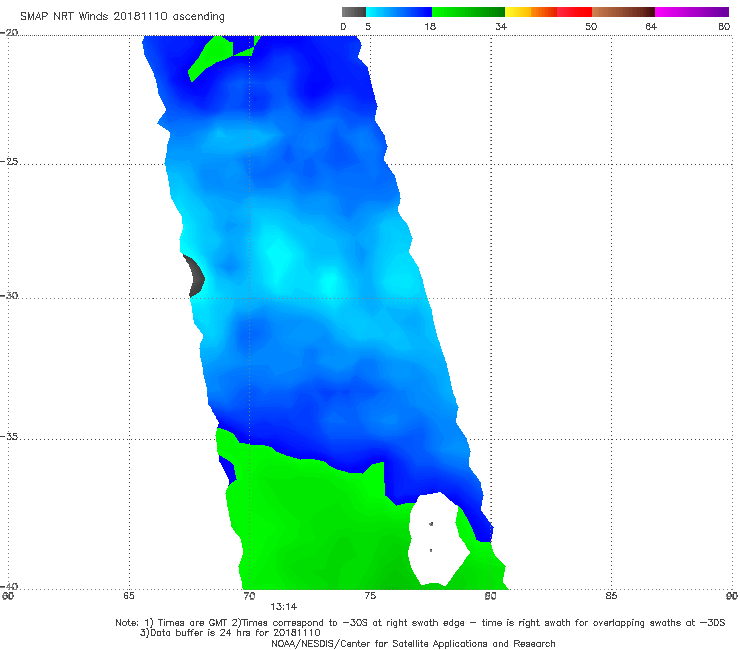The height and width of the screenshot is (650, 740).
Task: Click colorbar label '50'
Action: pos(591,26)
